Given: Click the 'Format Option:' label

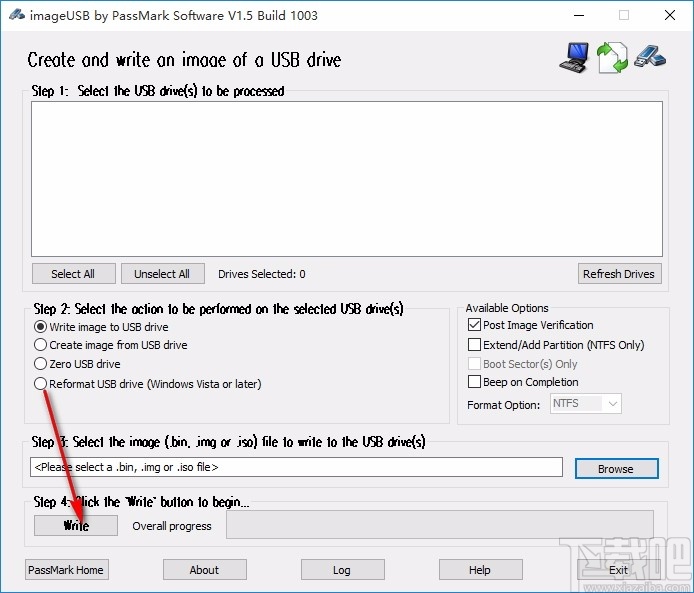Looking at the screenshot, I should pos(504,405).
